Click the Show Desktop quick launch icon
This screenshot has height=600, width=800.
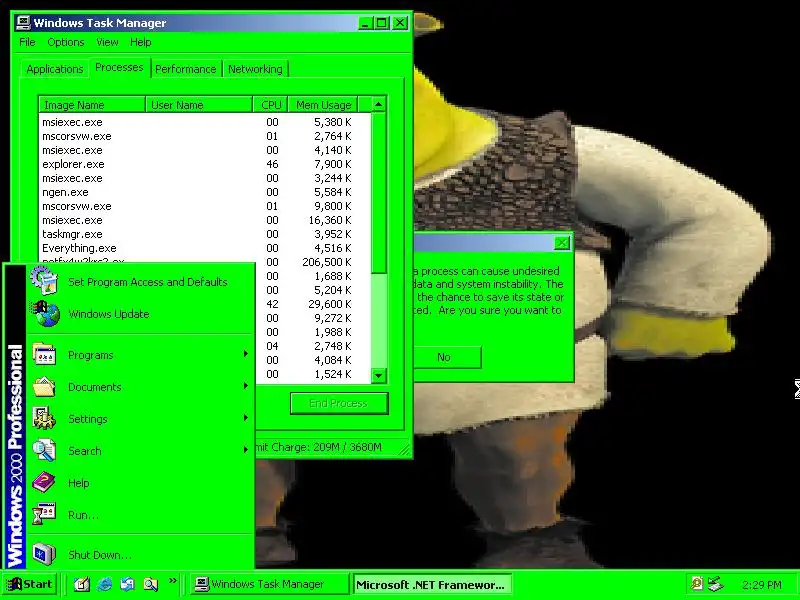82,584
